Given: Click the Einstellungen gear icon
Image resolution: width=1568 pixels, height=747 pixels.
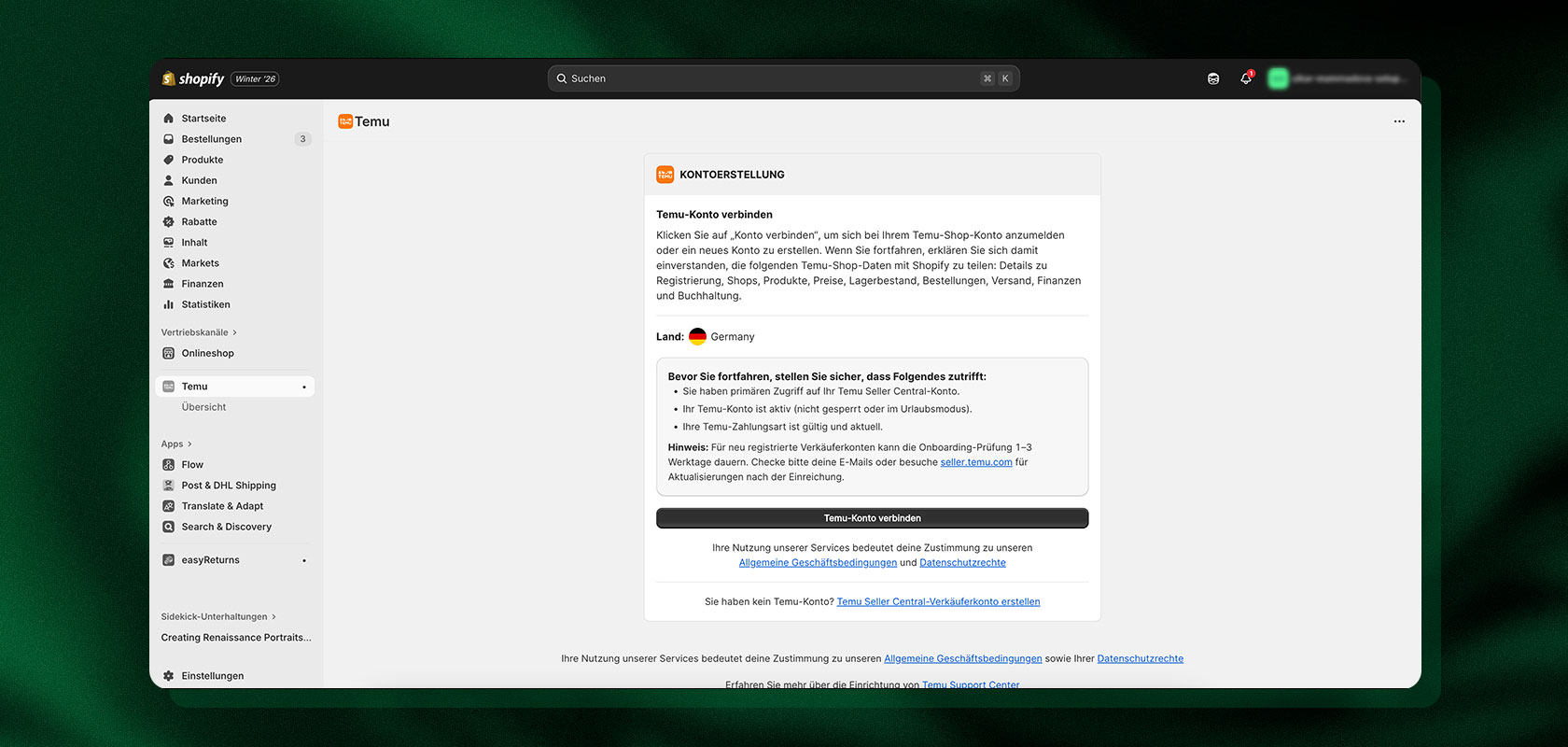Looking at the screenshot, I should coord(169,676).
